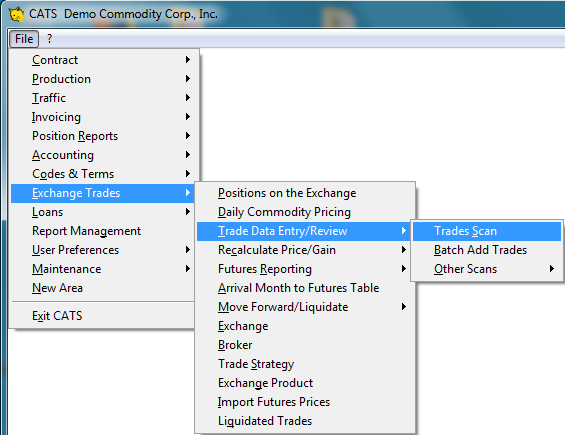This screenshot has height=435, width=565.
Task: Choose Report Management from File menu
Action: point(103,231)
